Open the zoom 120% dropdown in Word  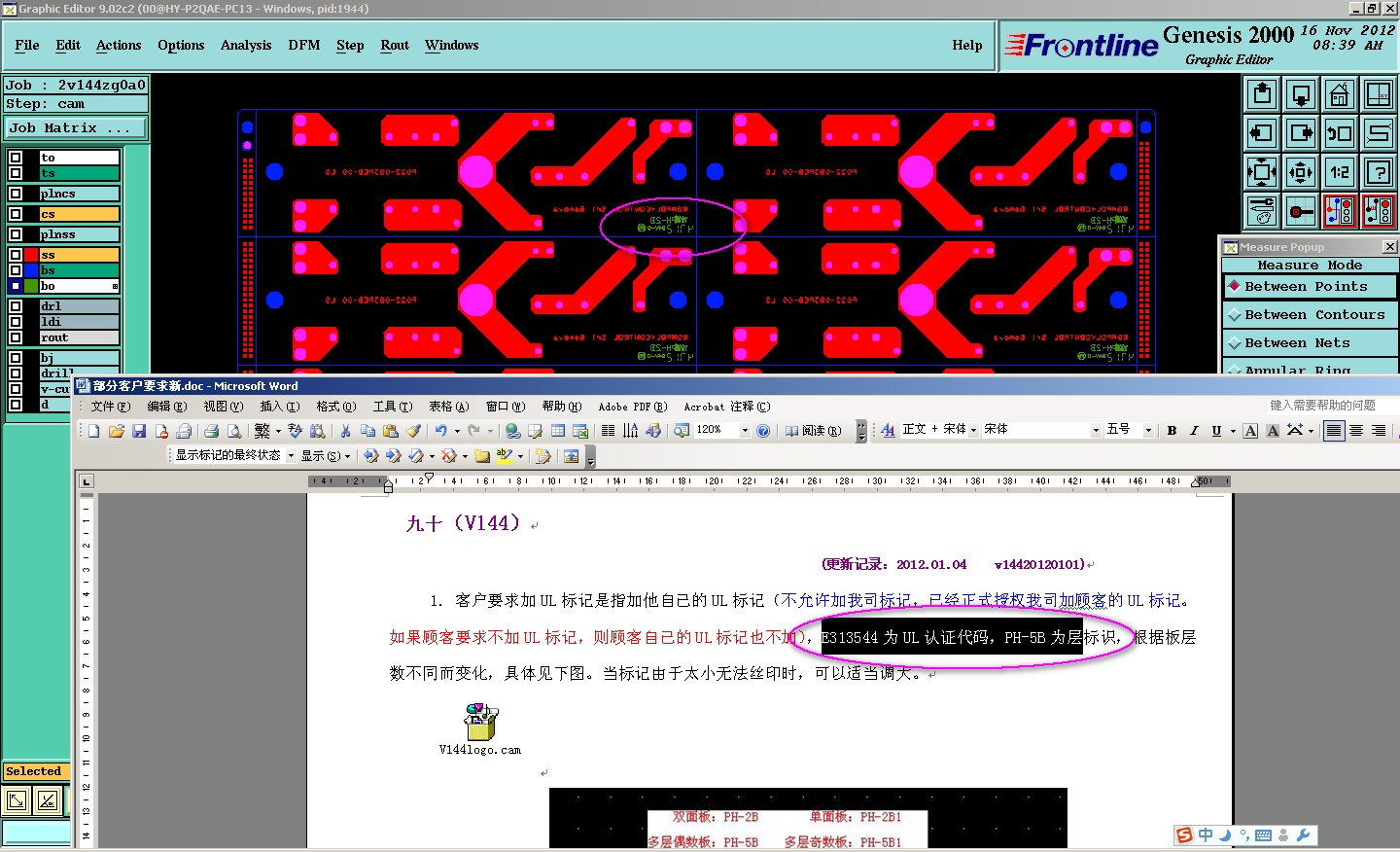click(x=746, y=431)
